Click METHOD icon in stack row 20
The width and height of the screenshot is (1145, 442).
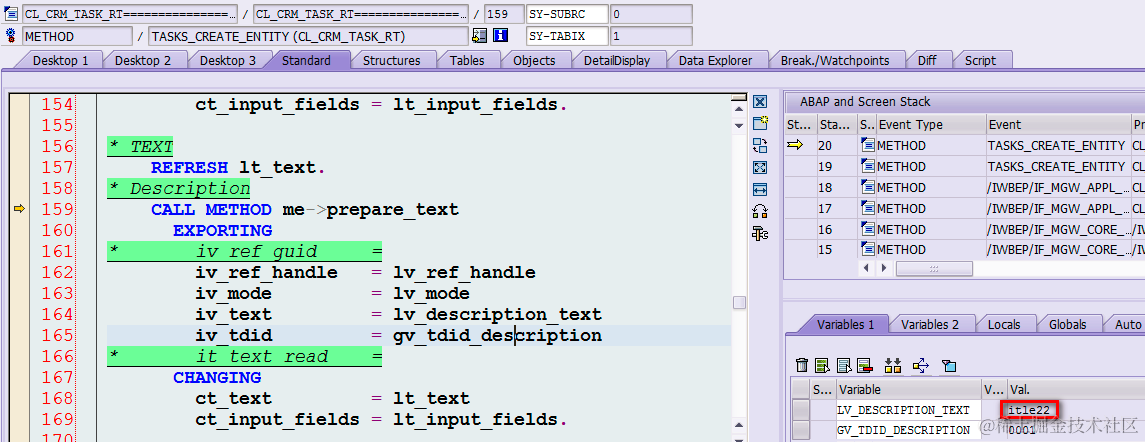868,145
